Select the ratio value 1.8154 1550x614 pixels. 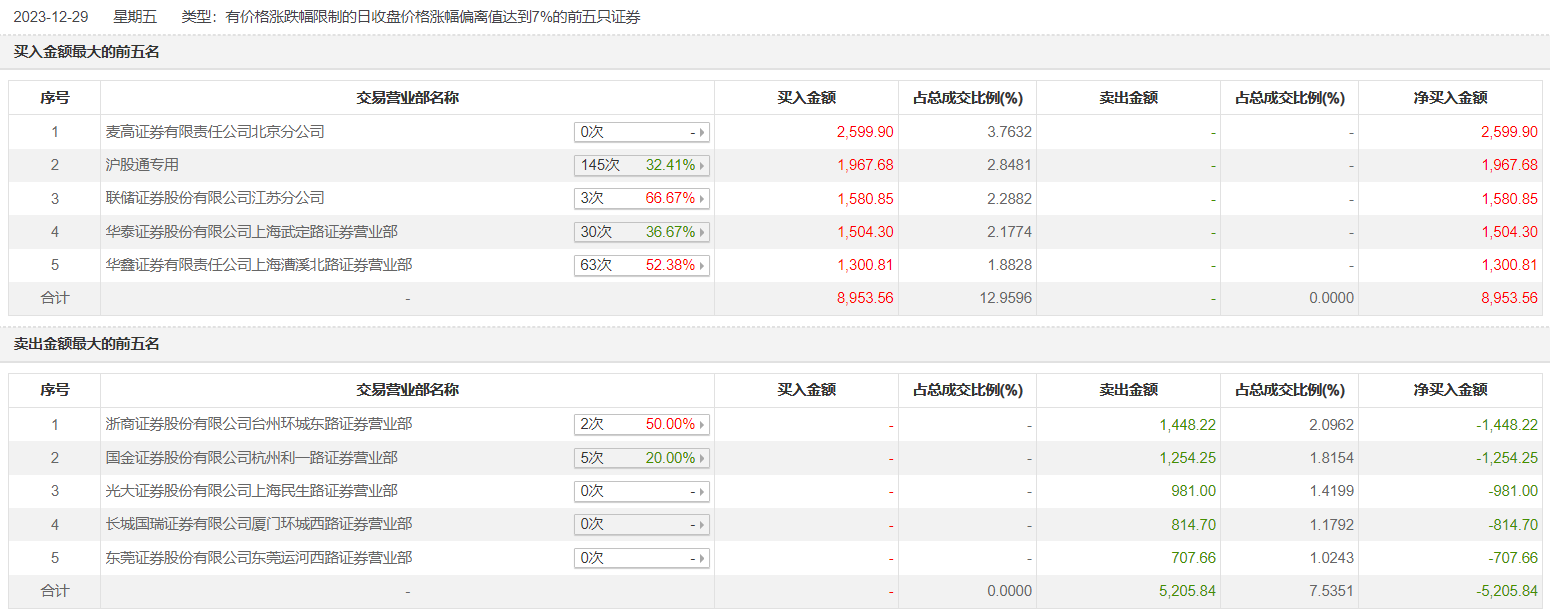point(1329,458)
